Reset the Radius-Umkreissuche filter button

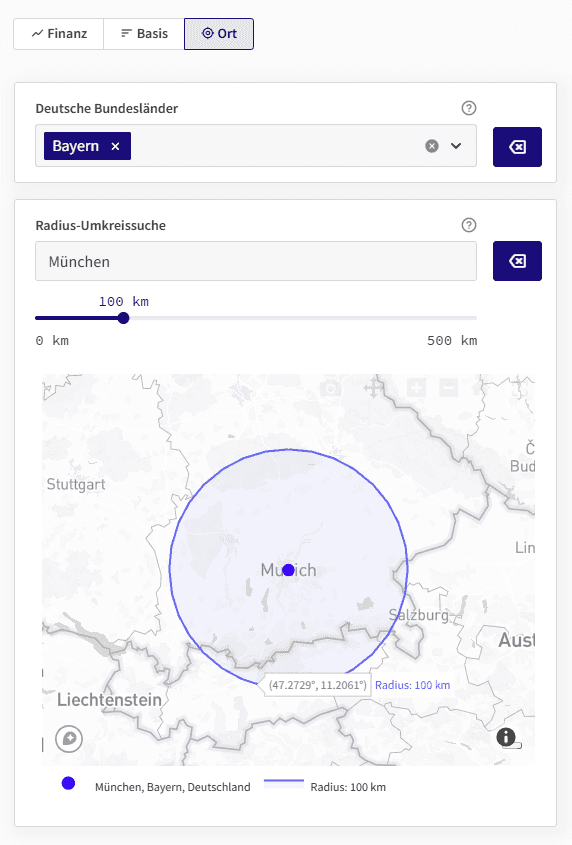517,261
